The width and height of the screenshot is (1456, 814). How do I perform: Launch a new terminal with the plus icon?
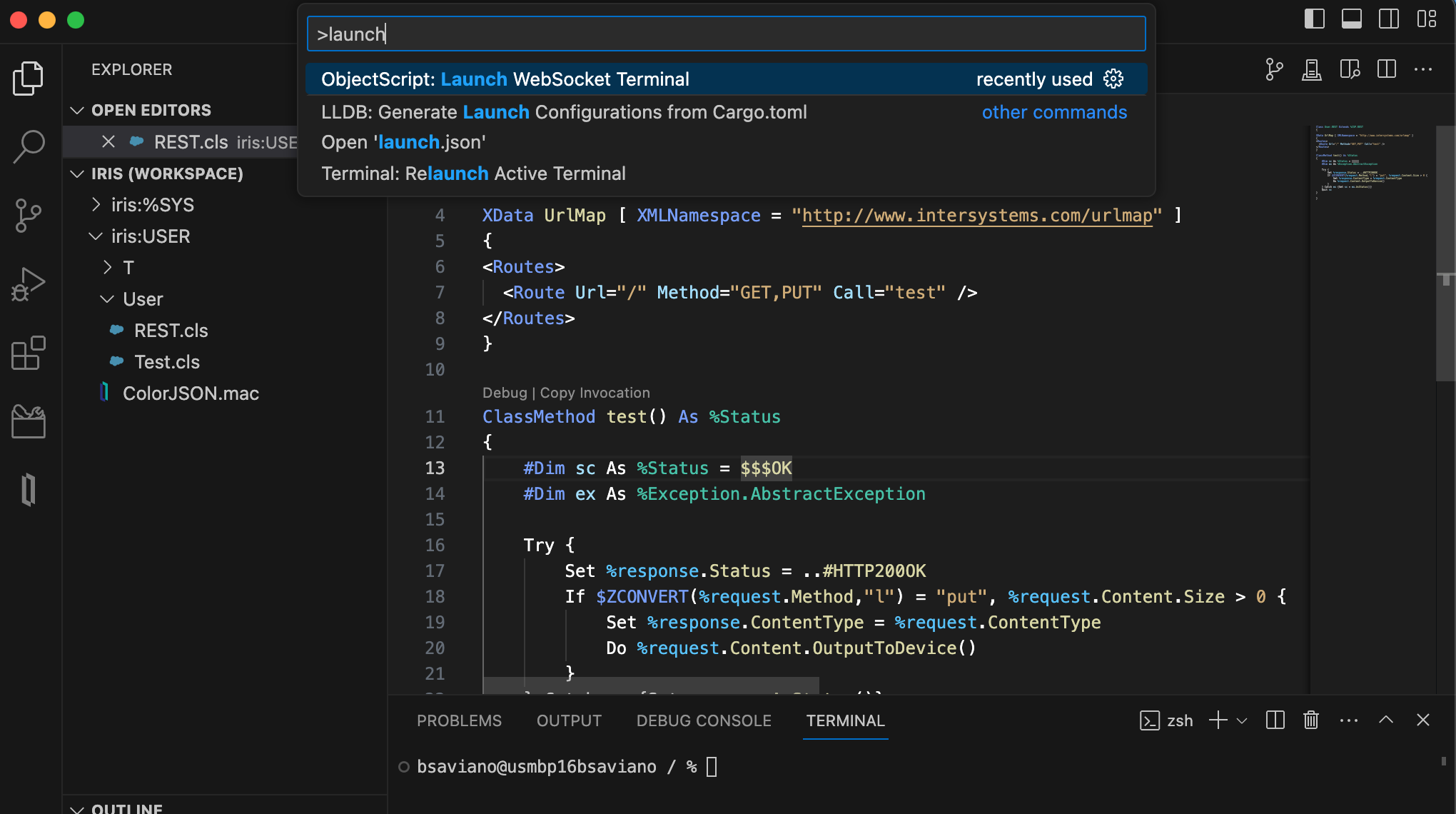point(1217,720)
